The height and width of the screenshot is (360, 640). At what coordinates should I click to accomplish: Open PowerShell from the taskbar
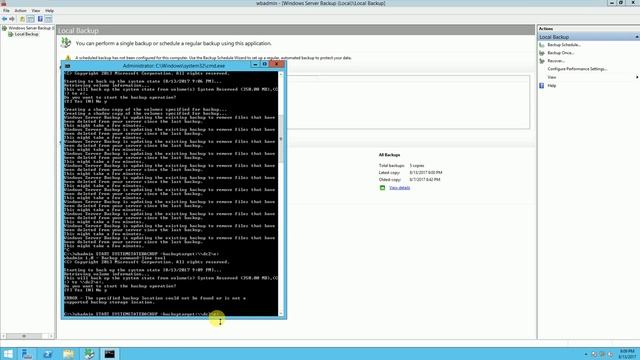click(x=48, y=354)
